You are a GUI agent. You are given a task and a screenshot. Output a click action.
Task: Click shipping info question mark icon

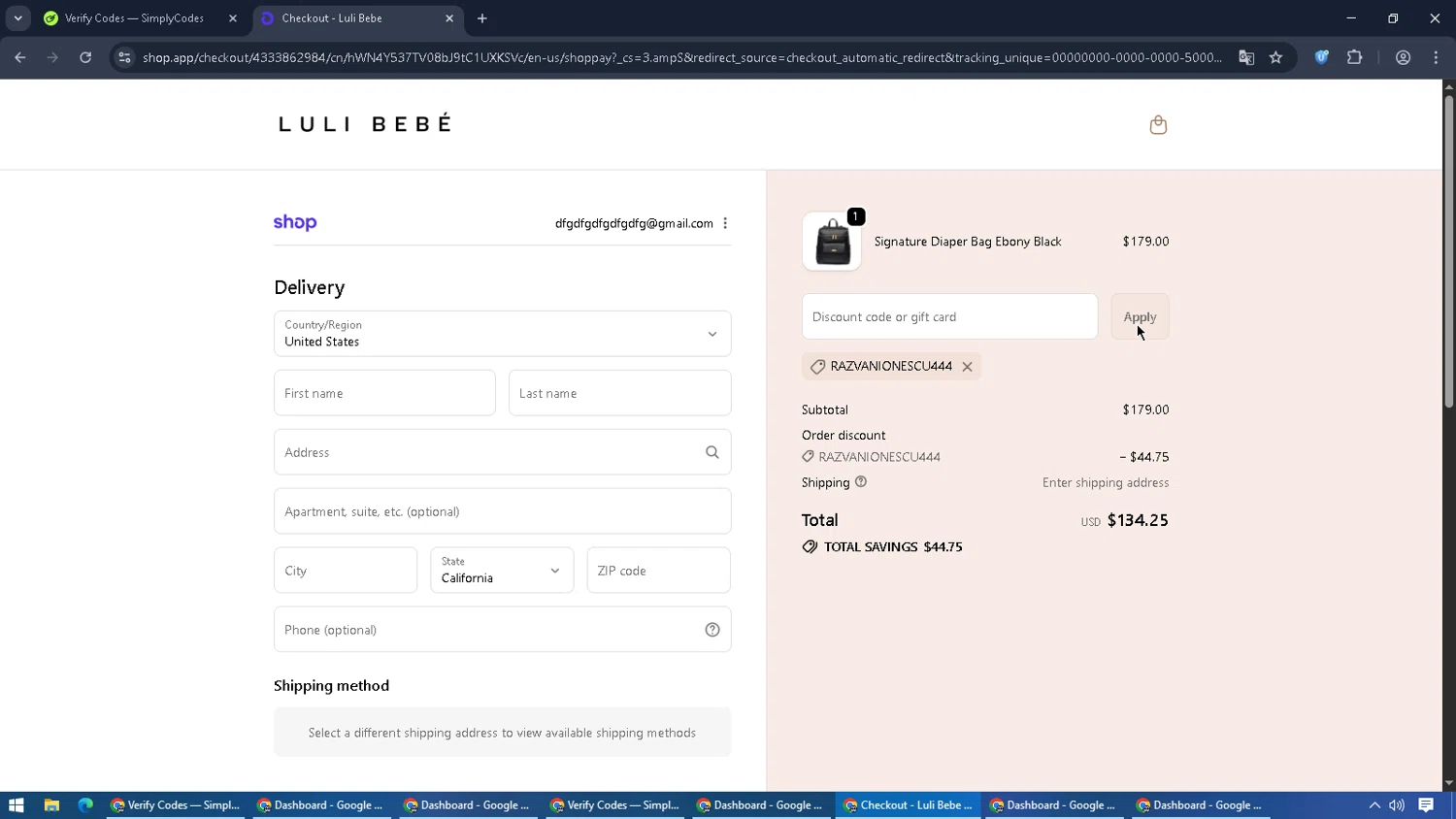[x=861, y=482]
